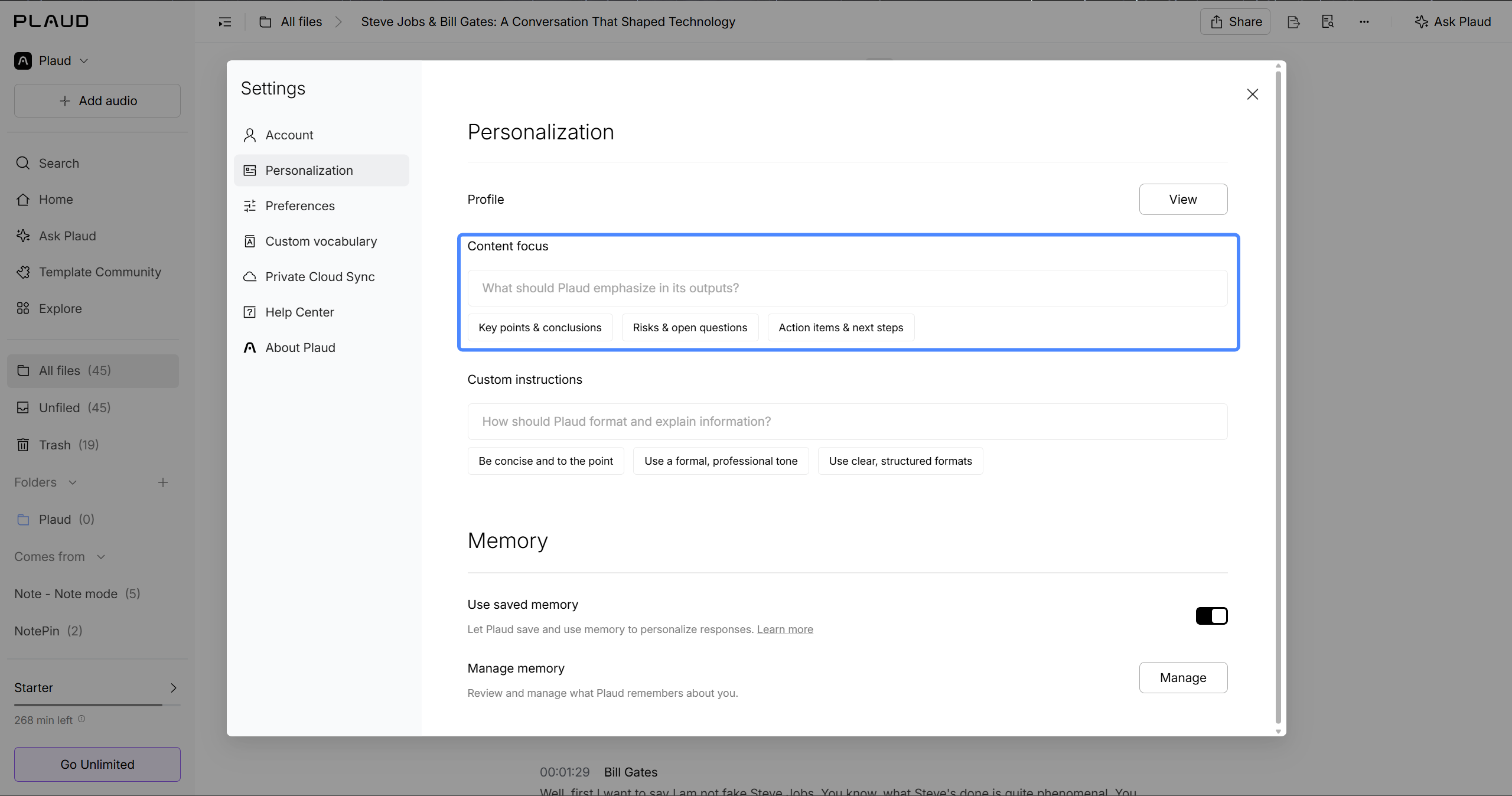
Task: Select Action items & next steps chip
Action: pos(841,328)
